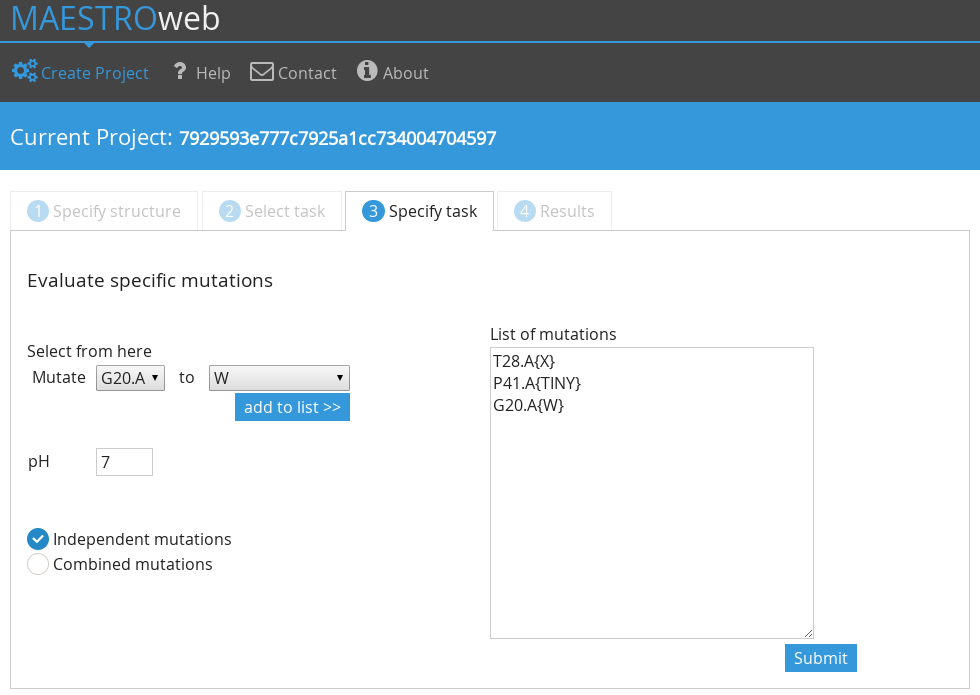The height and width of the screenshot is (695, 980).
Task: Click the pH input field
Action: [124, 462]
